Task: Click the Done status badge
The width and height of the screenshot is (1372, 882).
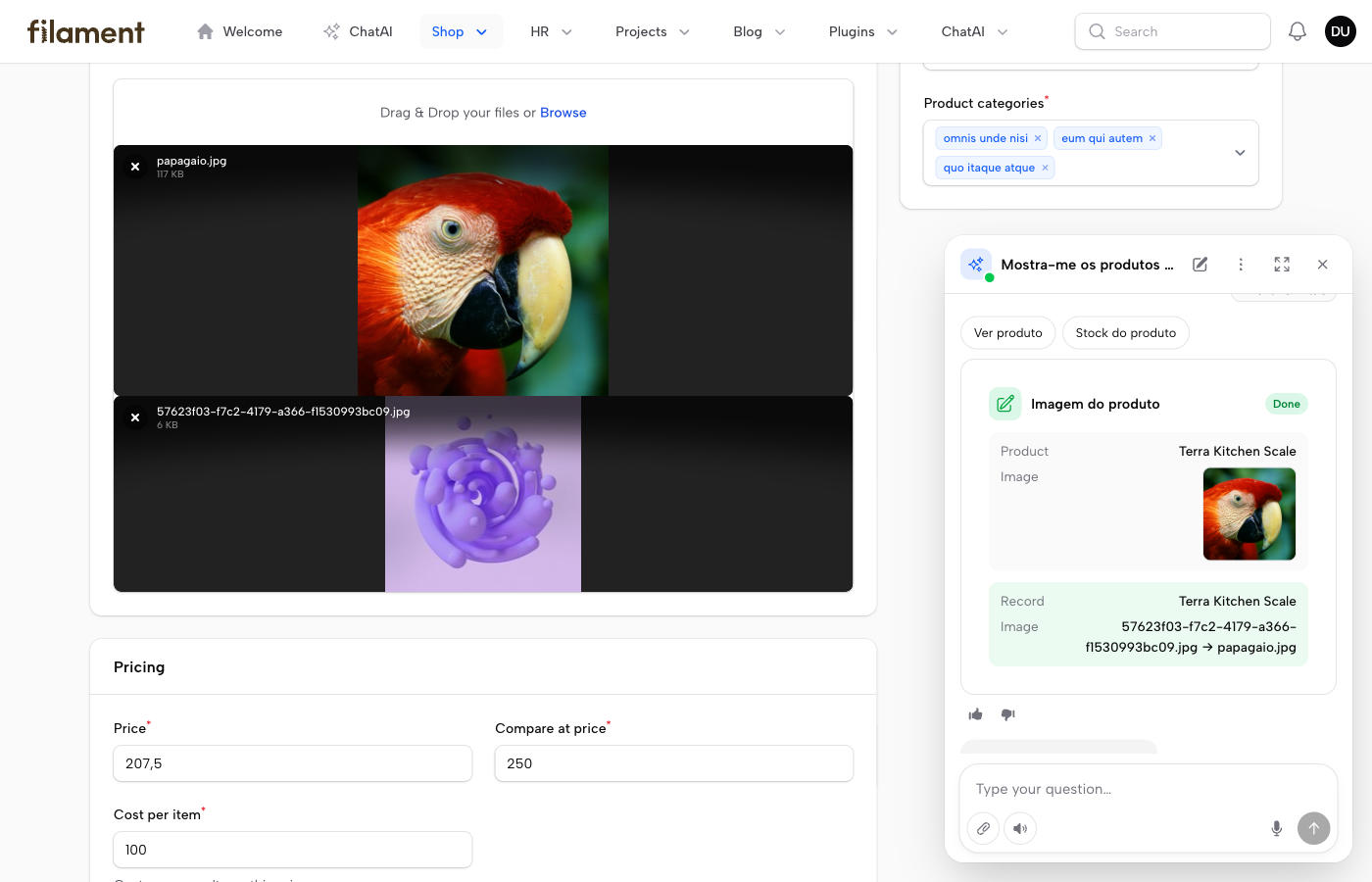Action: [1287, 404]
